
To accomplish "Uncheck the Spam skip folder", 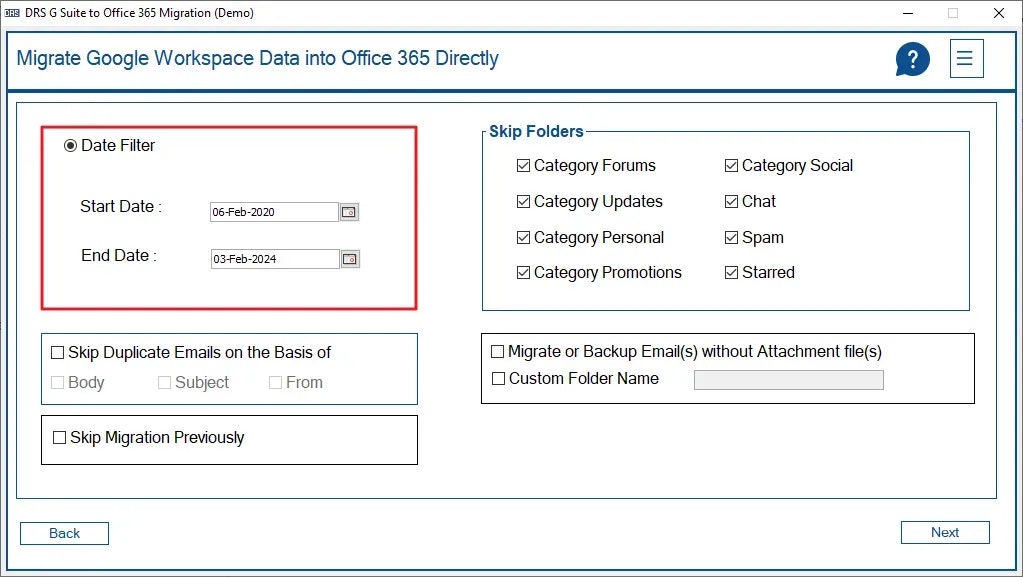I will click(x=731, y=238).
